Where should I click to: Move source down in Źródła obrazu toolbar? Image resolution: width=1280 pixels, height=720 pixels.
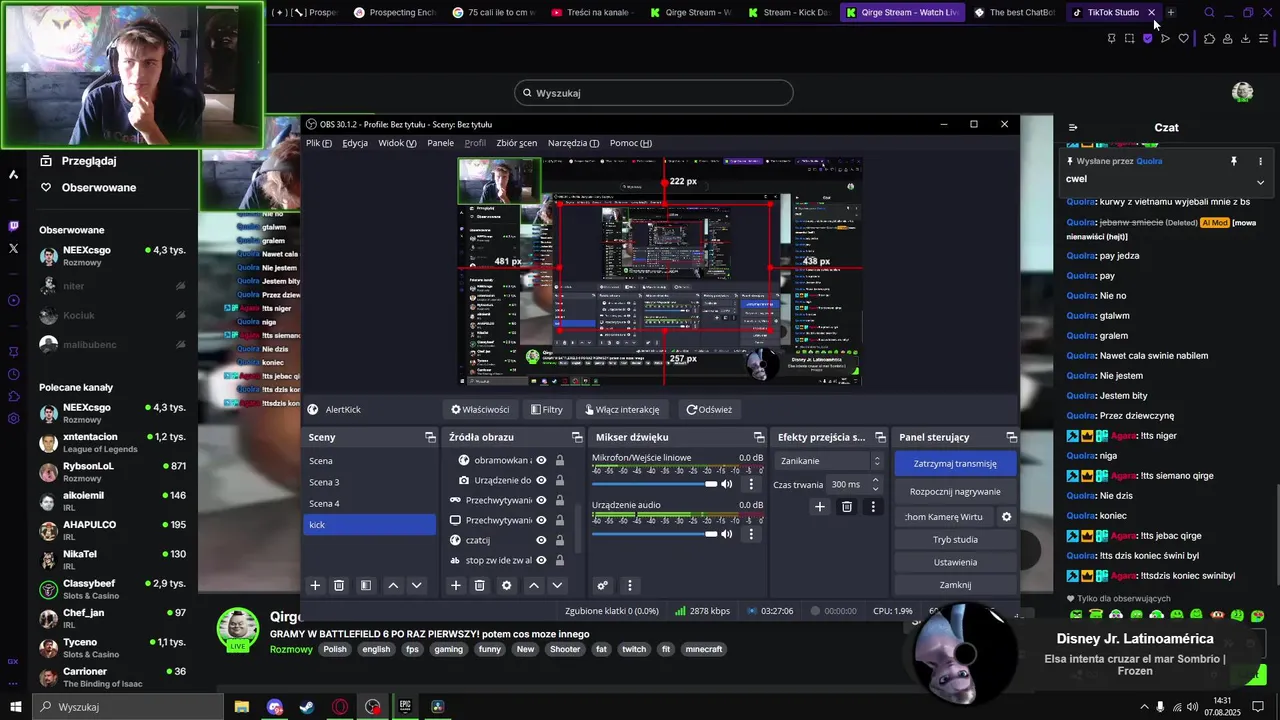(x=558, y=585)
